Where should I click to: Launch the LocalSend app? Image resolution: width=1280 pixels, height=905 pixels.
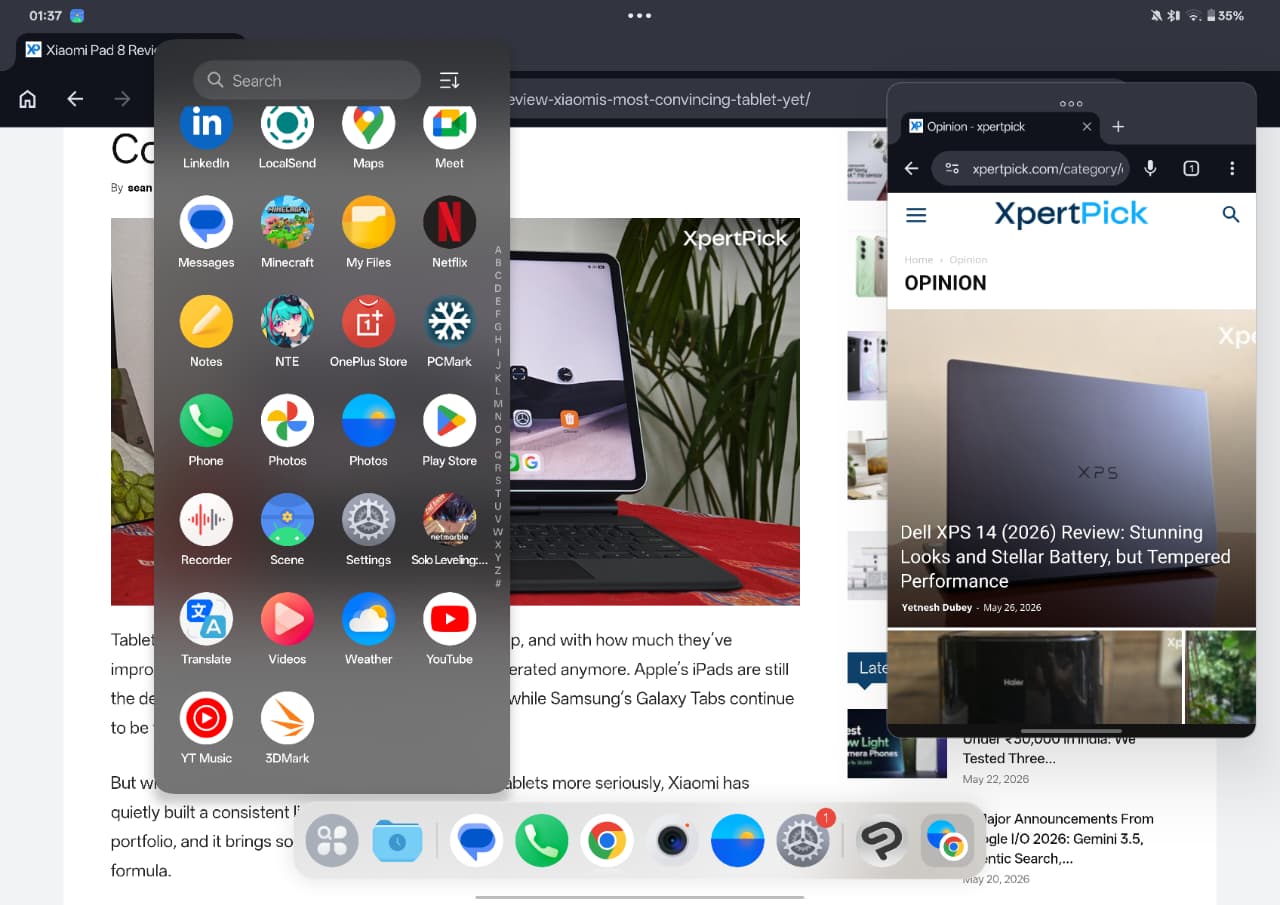287,124
